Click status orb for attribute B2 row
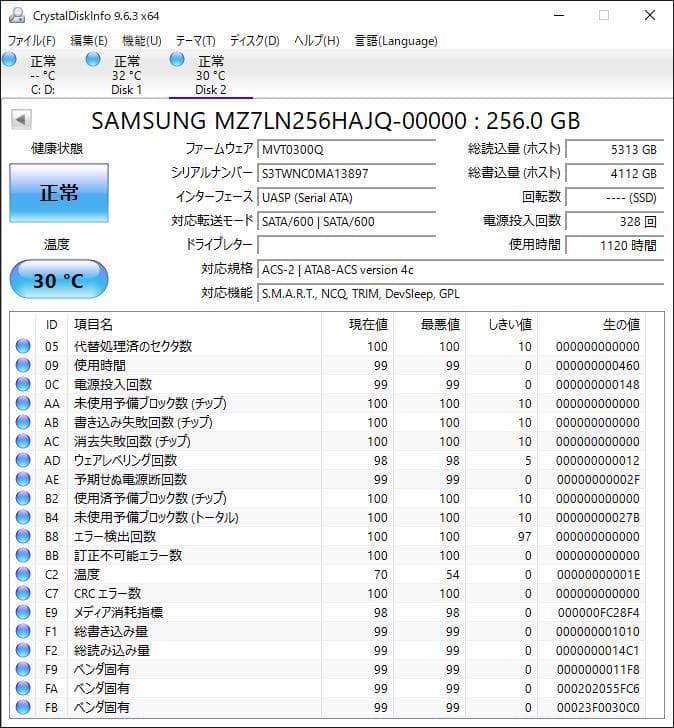Image resolution: width=674 pixels, height=728 pixels. coord(23,499)
